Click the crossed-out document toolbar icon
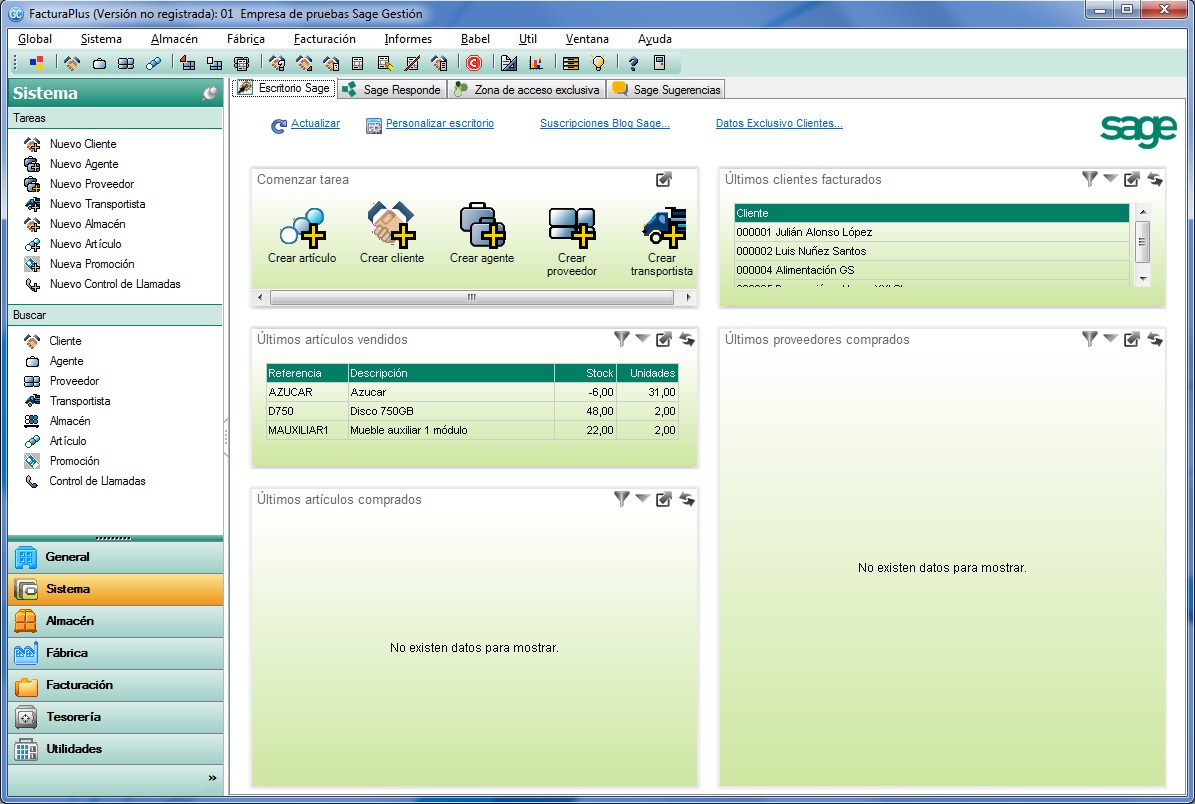1195x804 pixels. [412, 62]
